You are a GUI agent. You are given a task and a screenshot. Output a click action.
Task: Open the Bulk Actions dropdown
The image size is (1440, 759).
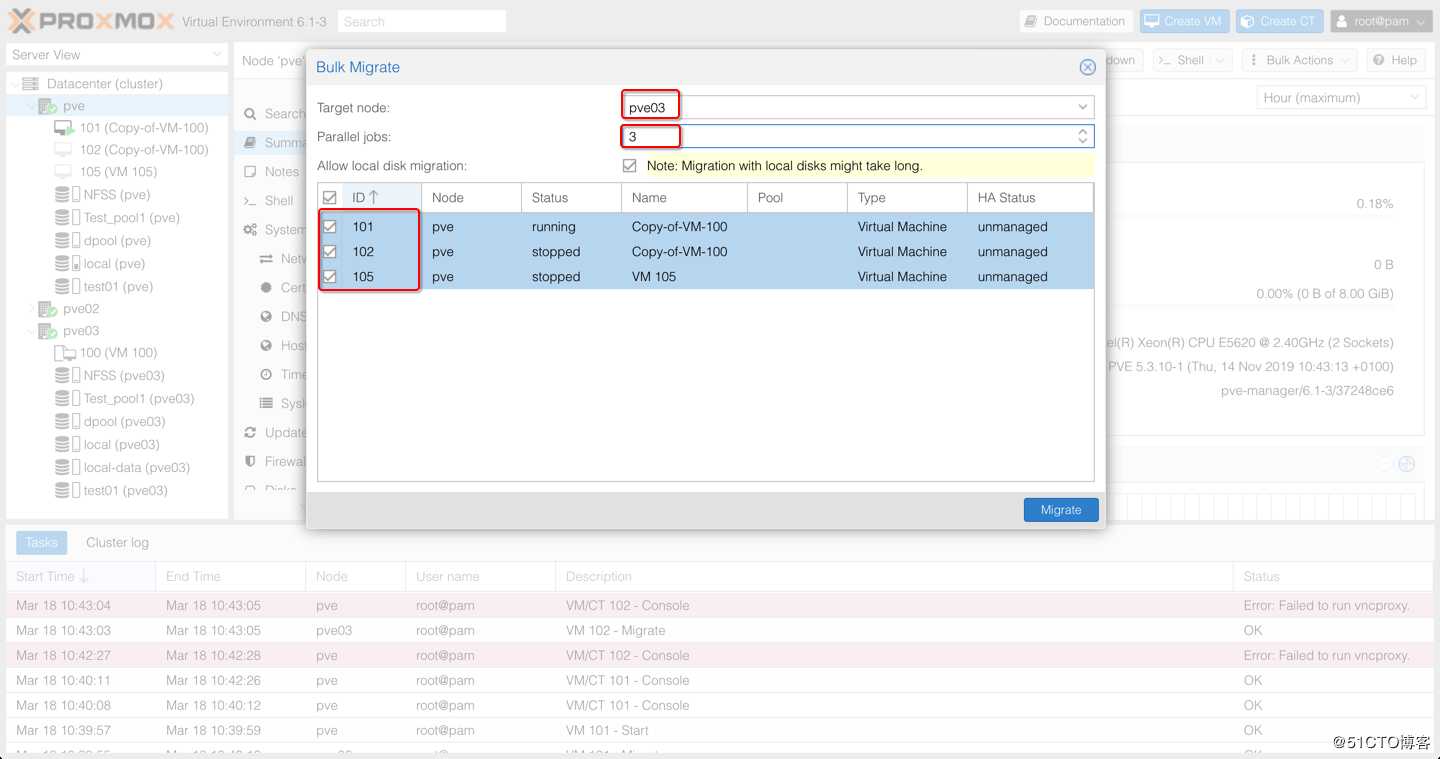tap(1299, 60)
